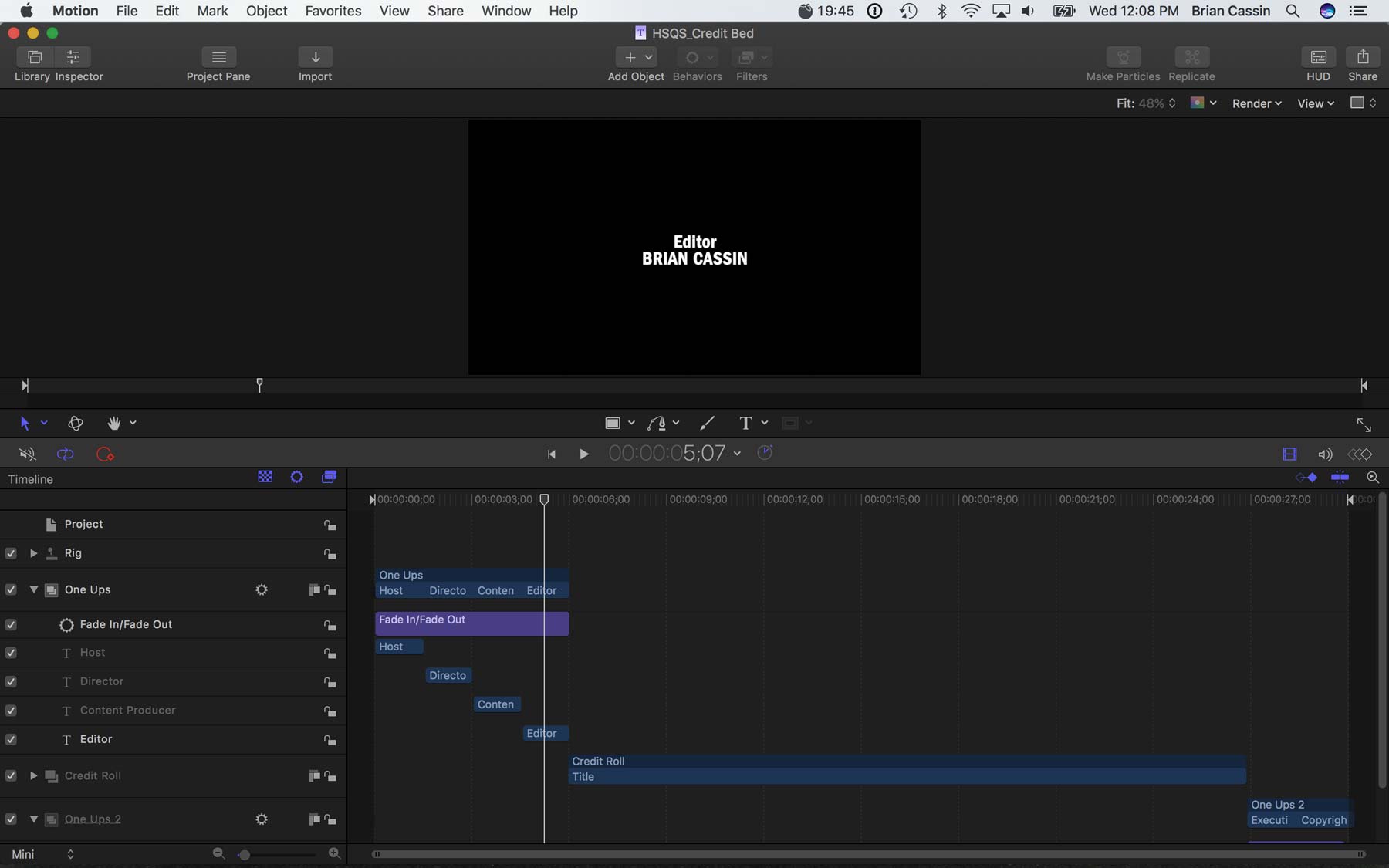Toggle the Project Pane

[218, 57]
